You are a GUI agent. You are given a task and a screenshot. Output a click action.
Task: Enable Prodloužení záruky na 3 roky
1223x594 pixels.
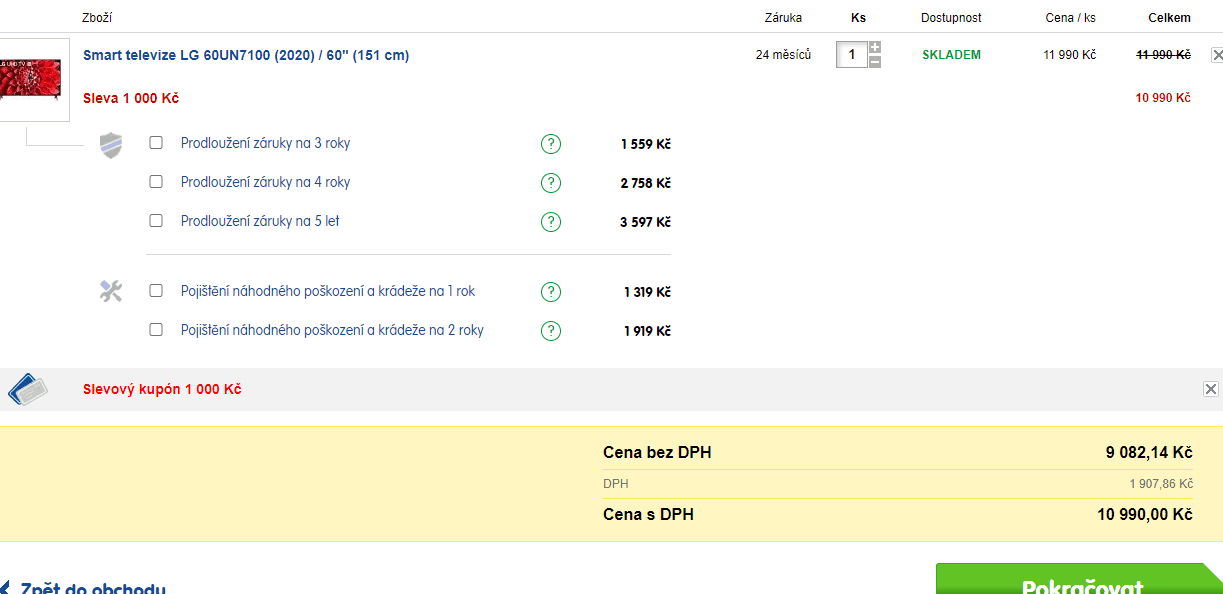156,143
